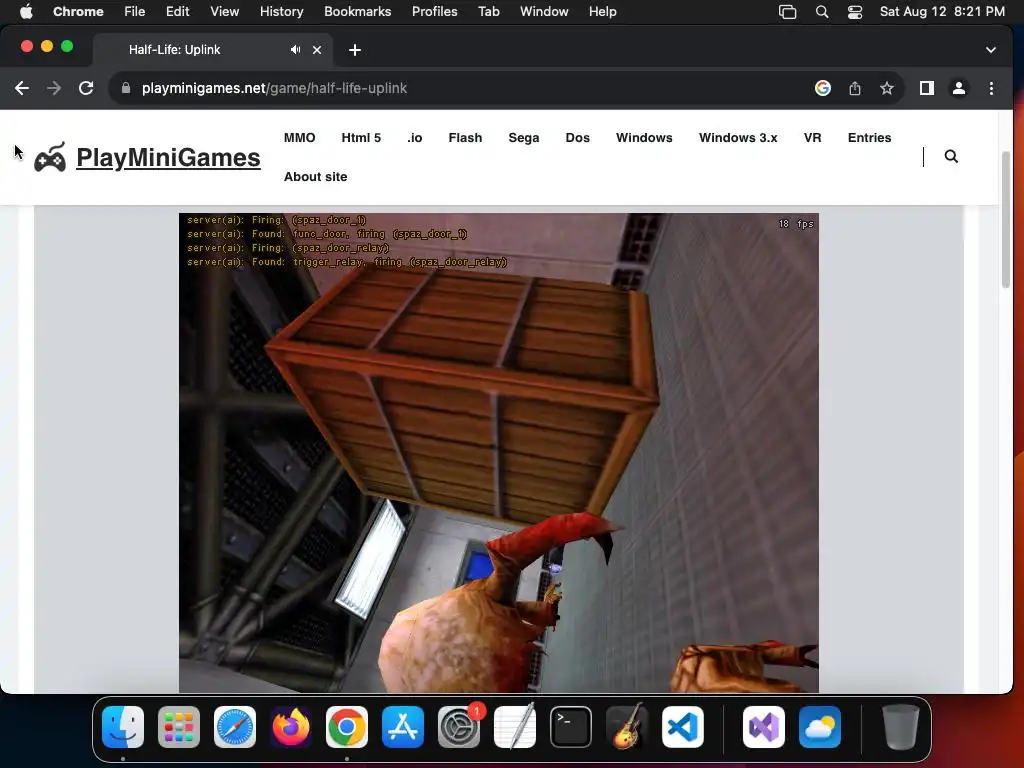The width and height of the screenshot is (1024, 768).
Task: Open the Google icon in the address bar
Action: click(x=823, y=88)
